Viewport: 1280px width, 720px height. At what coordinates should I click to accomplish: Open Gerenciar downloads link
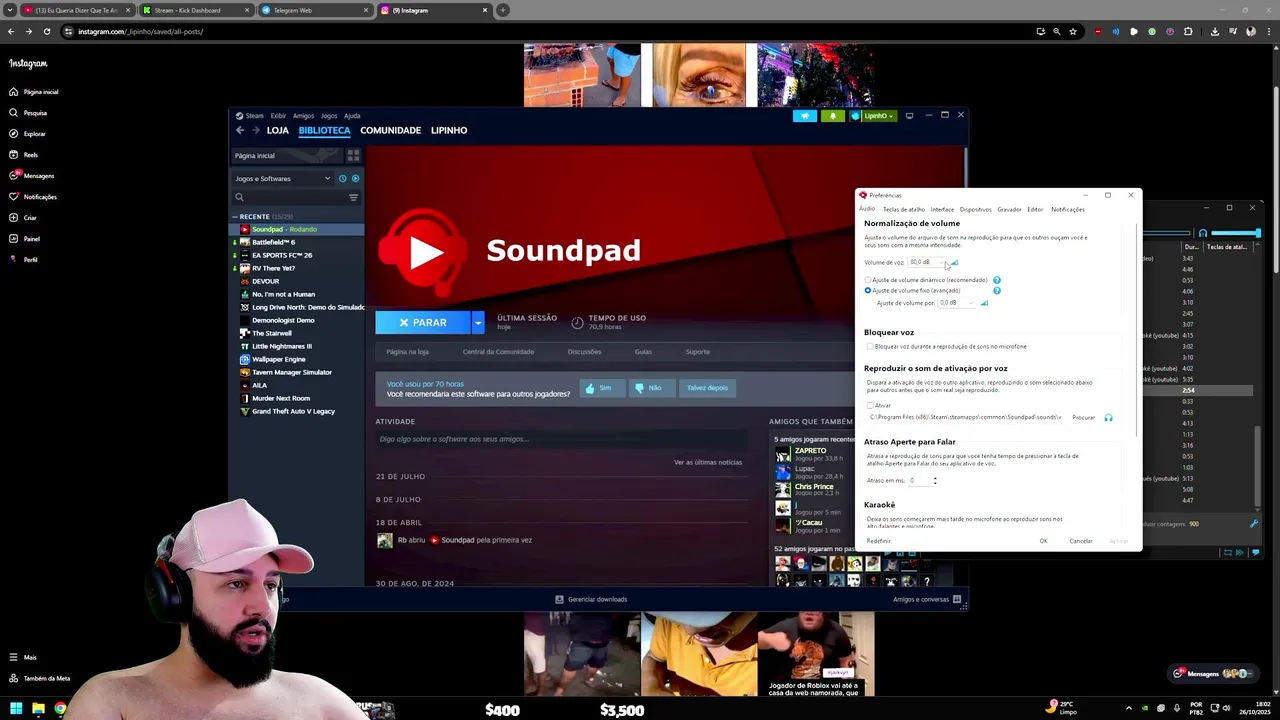[591, 599]
